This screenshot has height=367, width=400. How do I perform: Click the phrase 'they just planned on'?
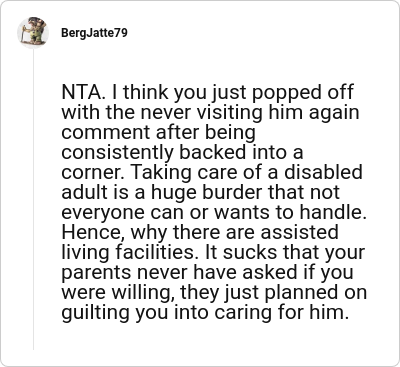pos(273,293)
